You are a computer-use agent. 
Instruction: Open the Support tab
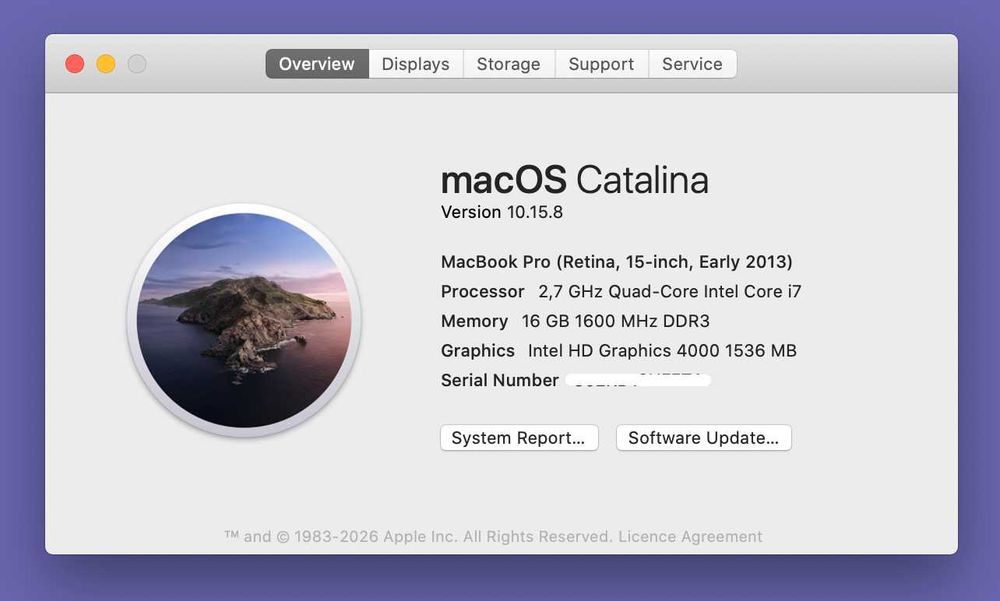(x=601, y=64)
